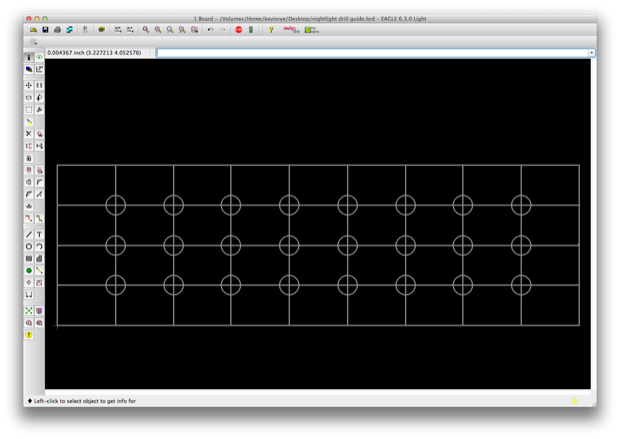Redraw the screen
This screenshot has width=620, height=439.
182,30
